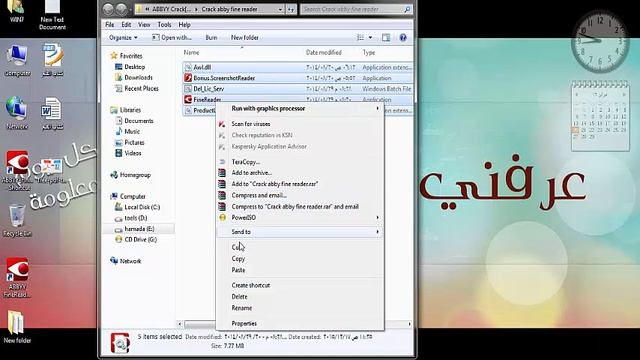This screenshot has height=360, width=640.
Task: Open the Edit menu
Action: click(x=126, y=24)
